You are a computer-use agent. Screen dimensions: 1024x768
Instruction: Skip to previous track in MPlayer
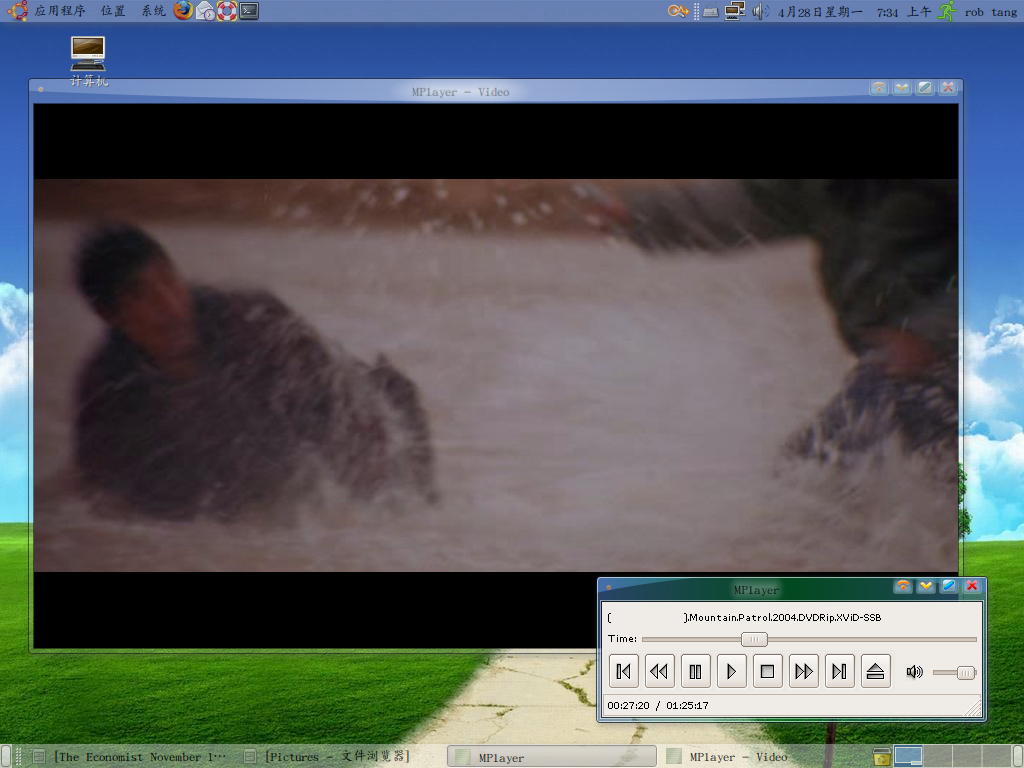624,671
